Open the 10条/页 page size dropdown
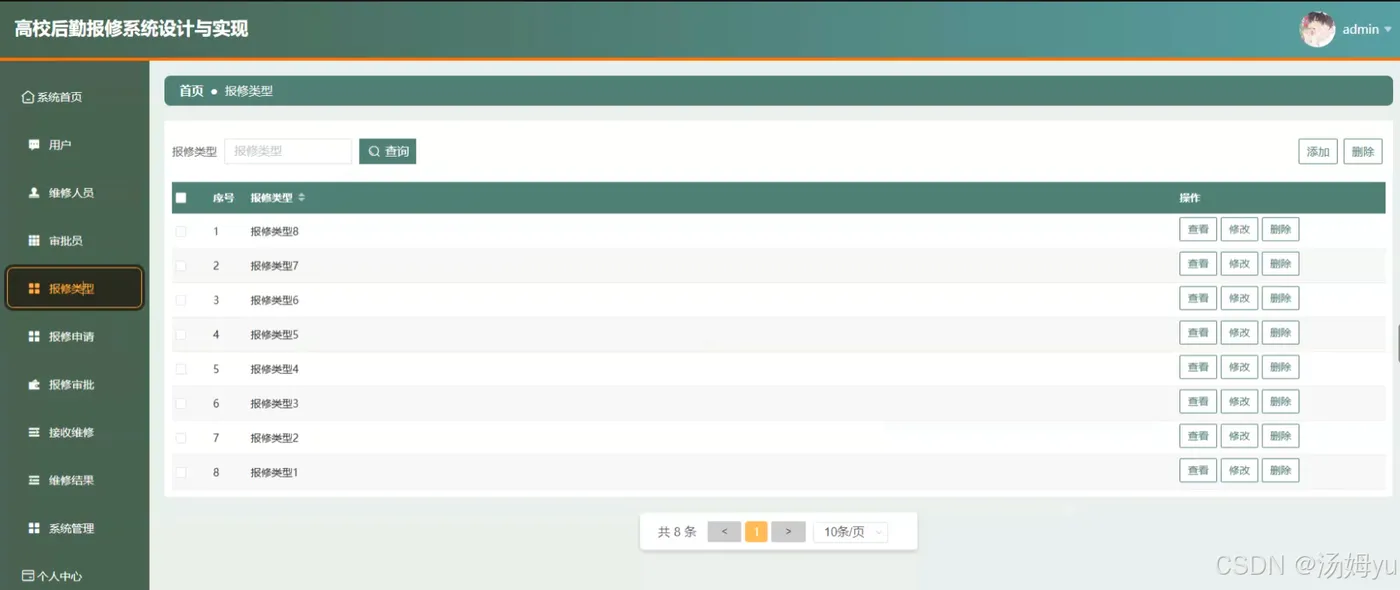This screenshot has width=1400, height=590. [x=850, y=532]
